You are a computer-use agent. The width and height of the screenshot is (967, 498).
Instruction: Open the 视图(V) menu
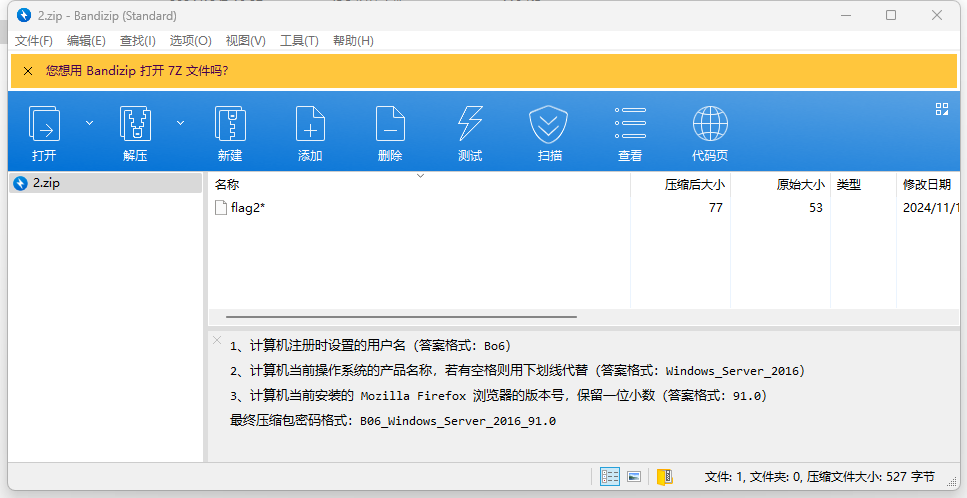point(245,41)
